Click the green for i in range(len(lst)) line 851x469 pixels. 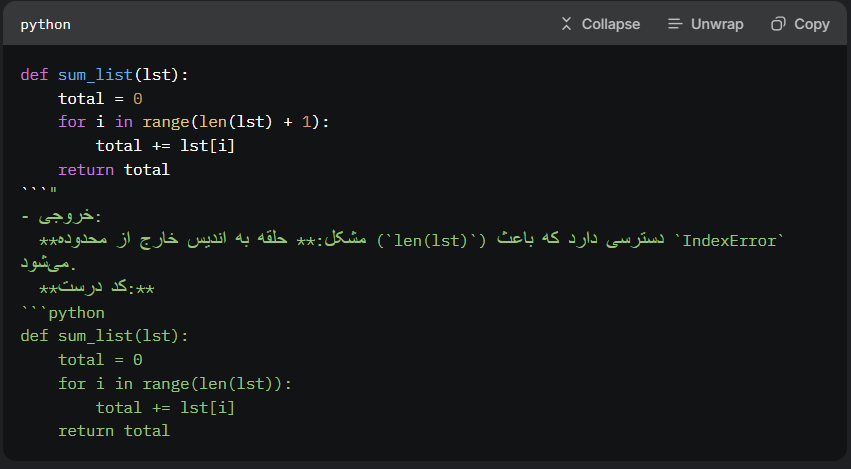coord(175,384)
